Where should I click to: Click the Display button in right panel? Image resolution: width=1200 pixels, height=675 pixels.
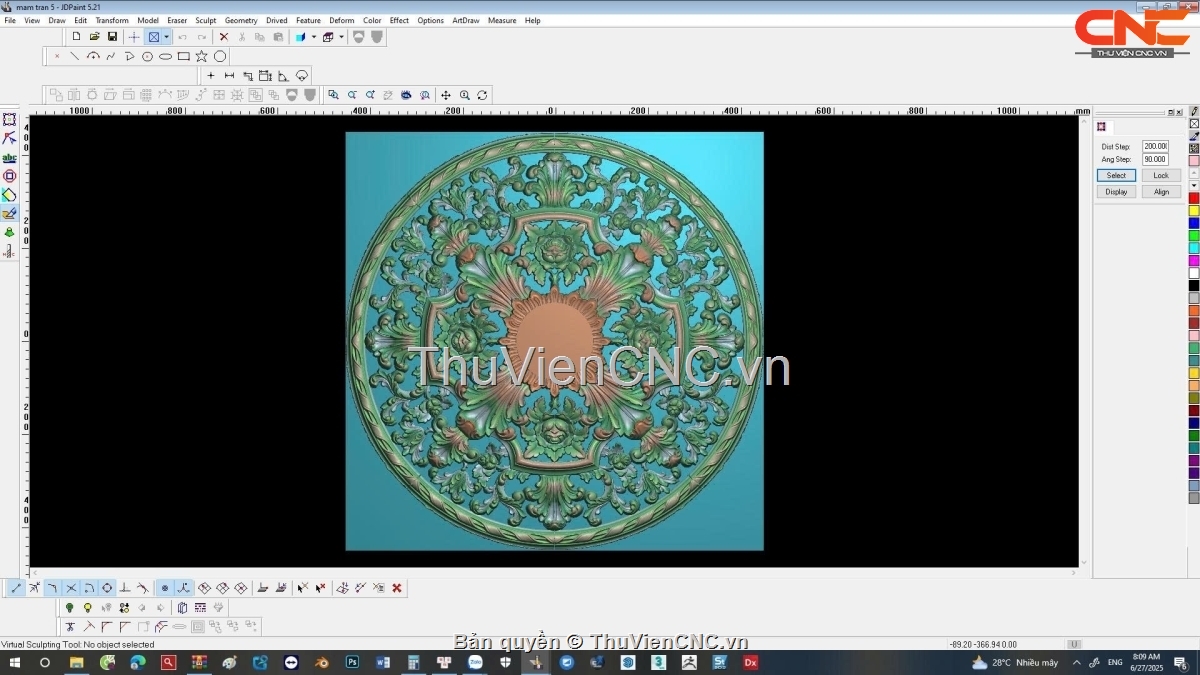click(1116, 191)
